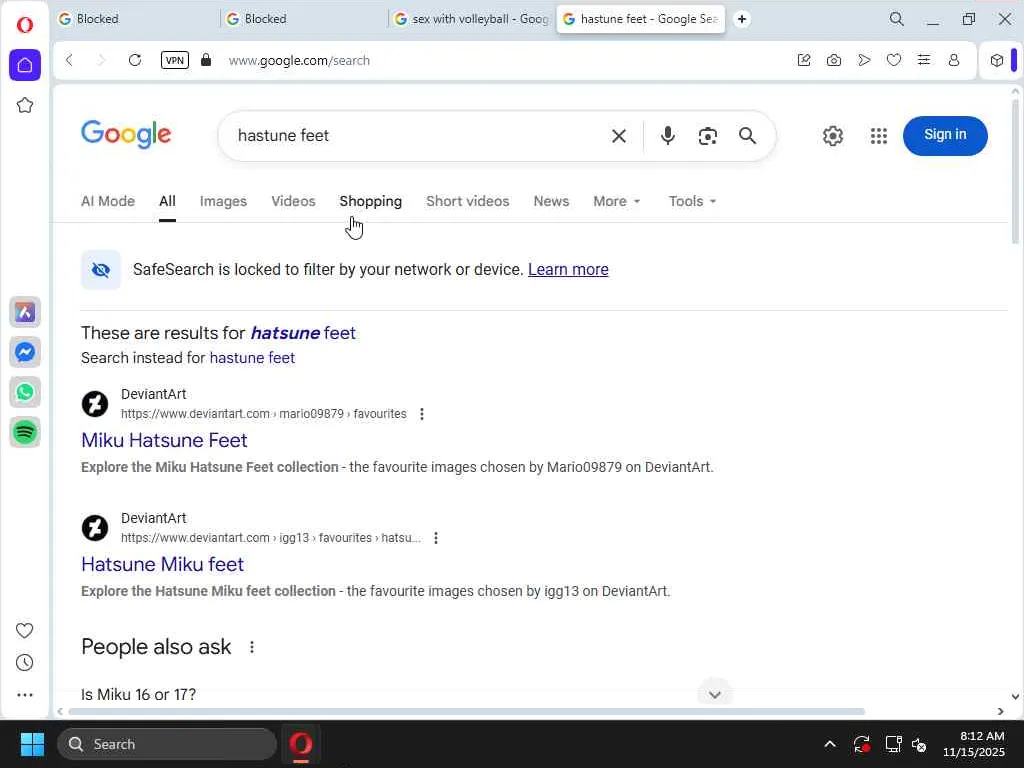This screenshot has height=768, width=1024.
Task: Switch to the second Blocked tab
Action: (304, 19)
